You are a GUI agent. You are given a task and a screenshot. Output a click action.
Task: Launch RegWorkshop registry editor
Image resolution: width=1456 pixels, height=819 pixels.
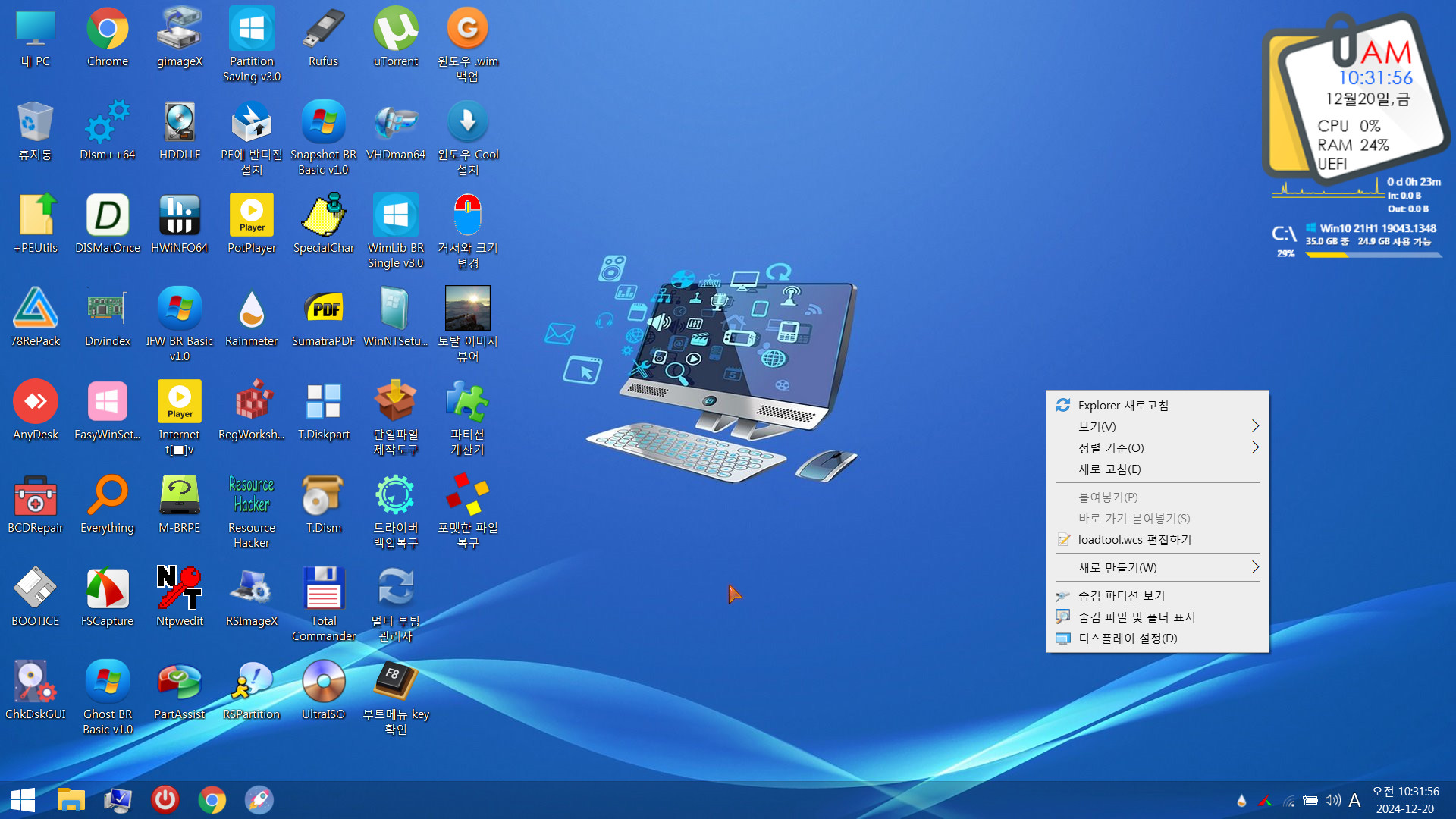pyautogui.click(x=252, y=410)
